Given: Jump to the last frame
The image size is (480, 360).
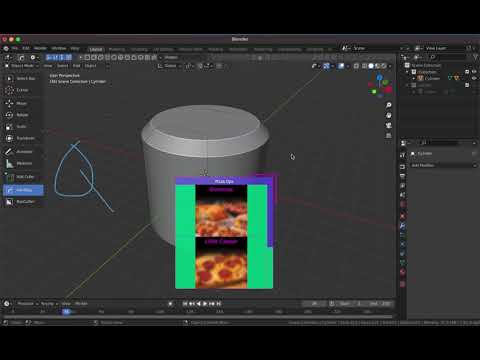Looking at the screenshot, I should pos(219,304).
